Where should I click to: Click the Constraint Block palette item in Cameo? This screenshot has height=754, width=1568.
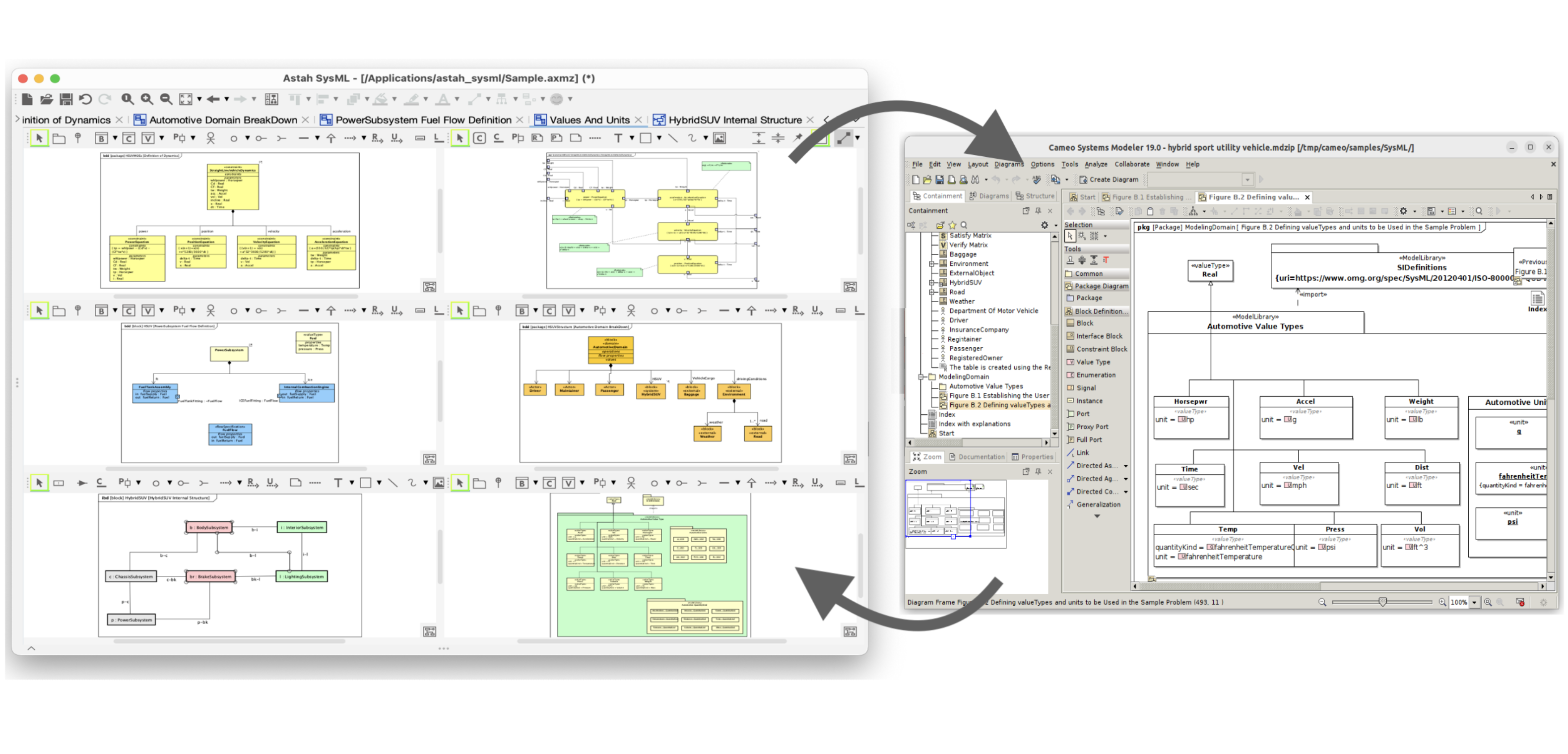(1101, 349)
